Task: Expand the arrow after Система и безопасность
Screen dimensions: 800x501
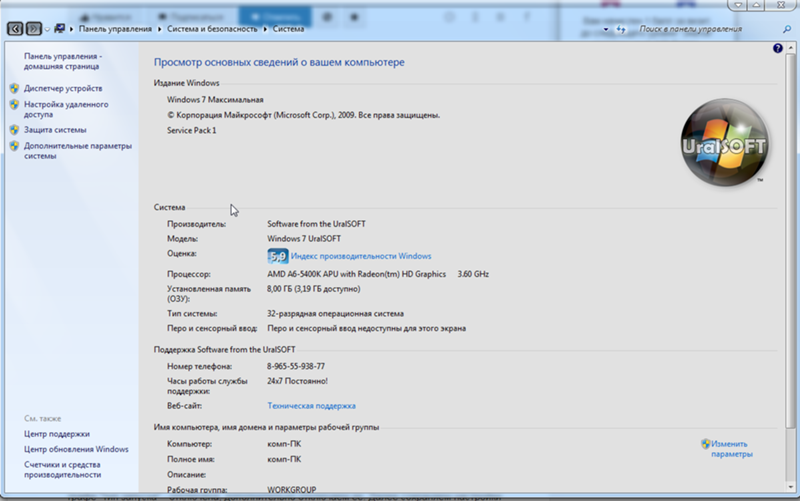Action: [265, 29]
